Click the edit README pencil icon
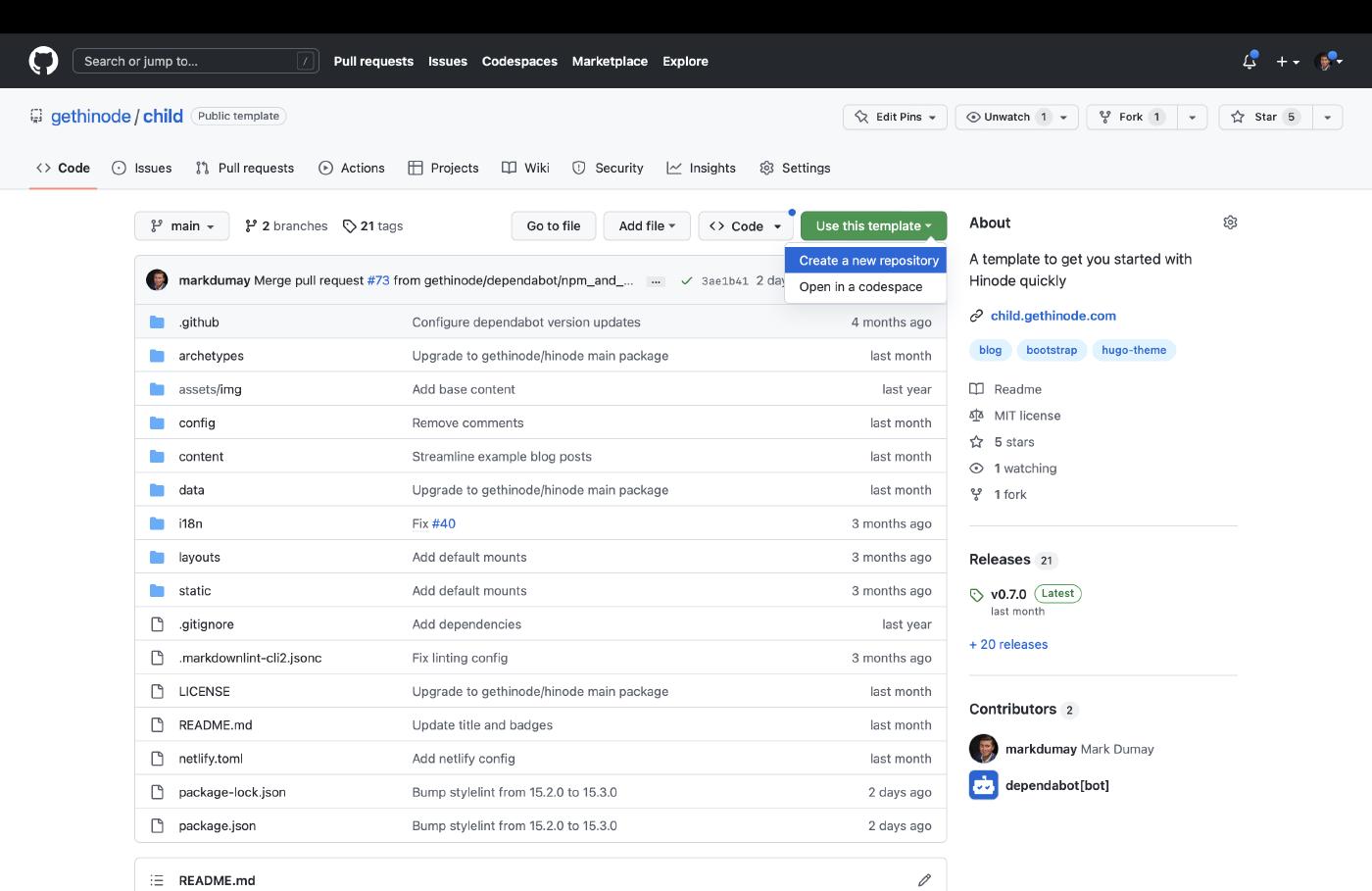 click(x=924, y=880)
